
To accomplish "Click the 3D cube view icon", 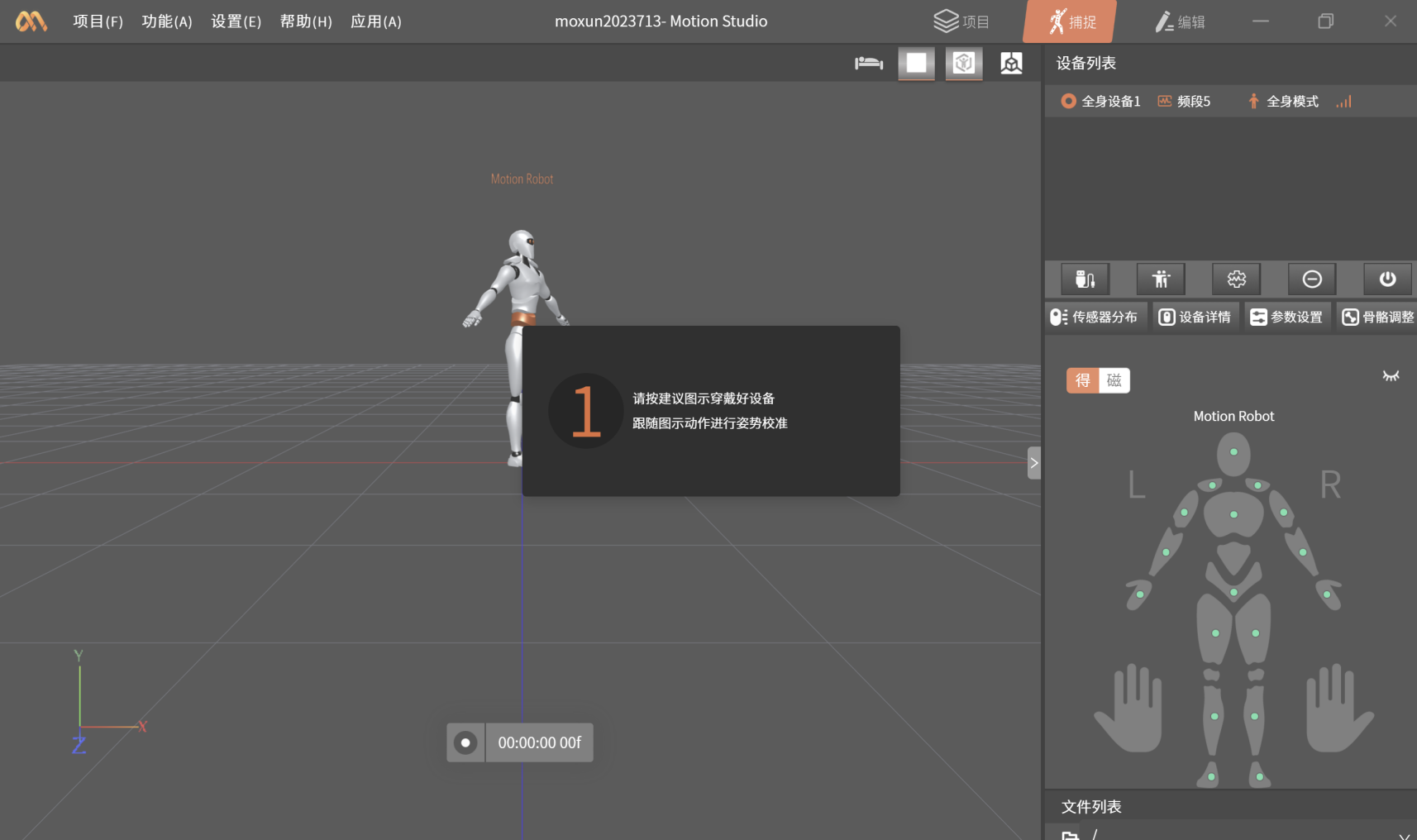I will click(x=964, y=63).
